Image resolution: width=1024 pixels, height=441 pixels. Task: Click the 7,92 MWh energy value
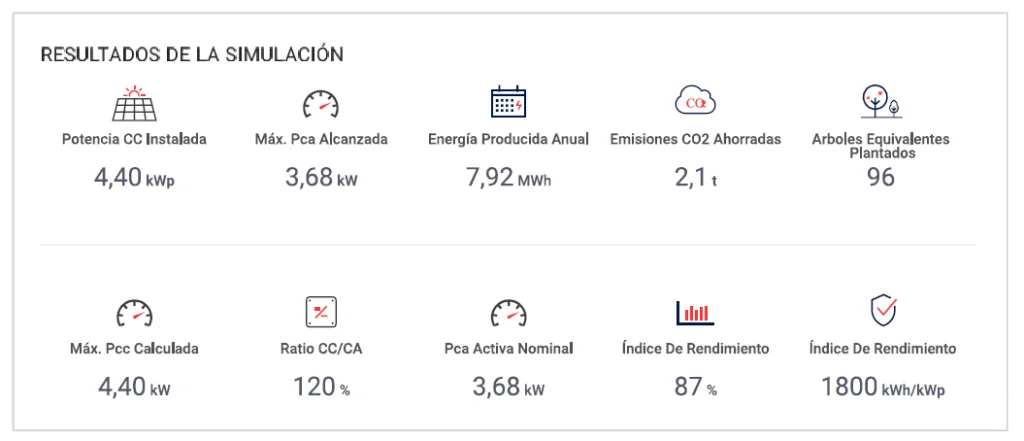508,177
